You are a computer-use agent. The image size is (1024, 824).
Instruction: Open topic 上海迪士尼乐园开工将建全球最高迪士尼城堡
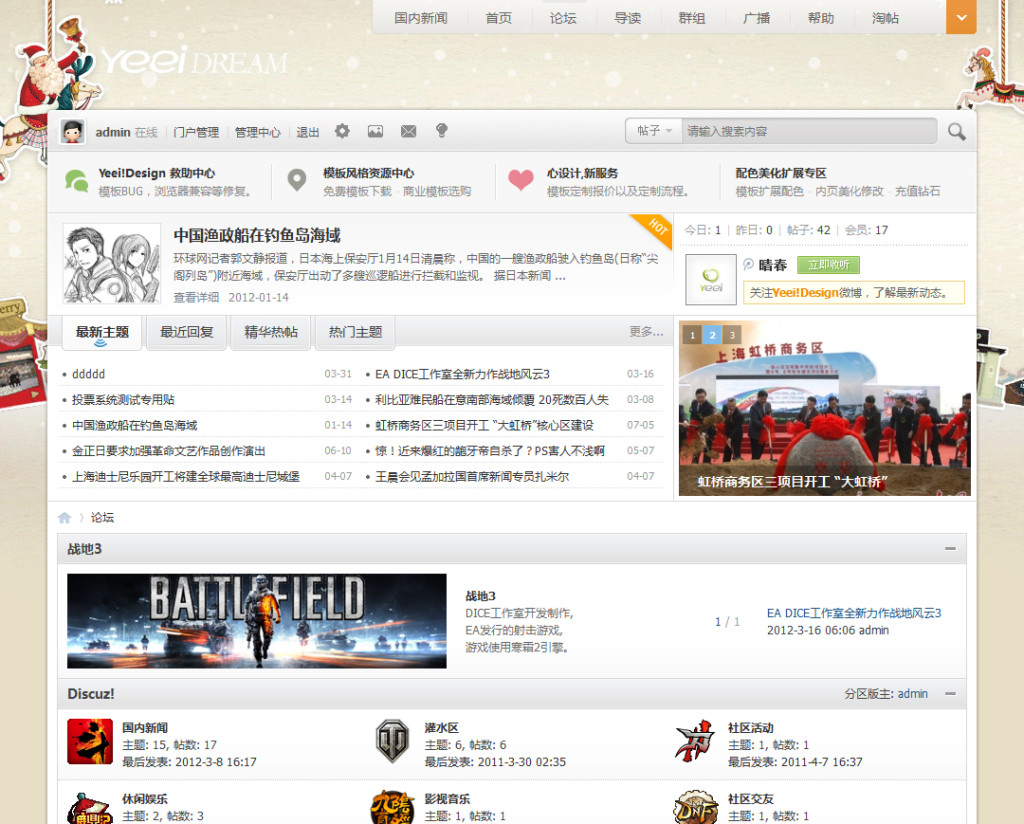pos(185,477)
